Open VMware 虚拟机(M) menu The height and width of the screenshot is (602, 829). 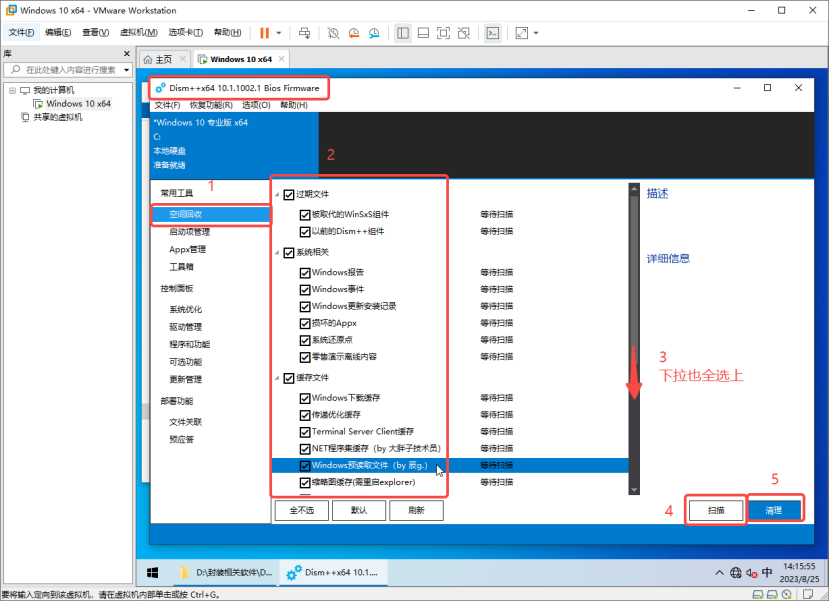(139, 33)
